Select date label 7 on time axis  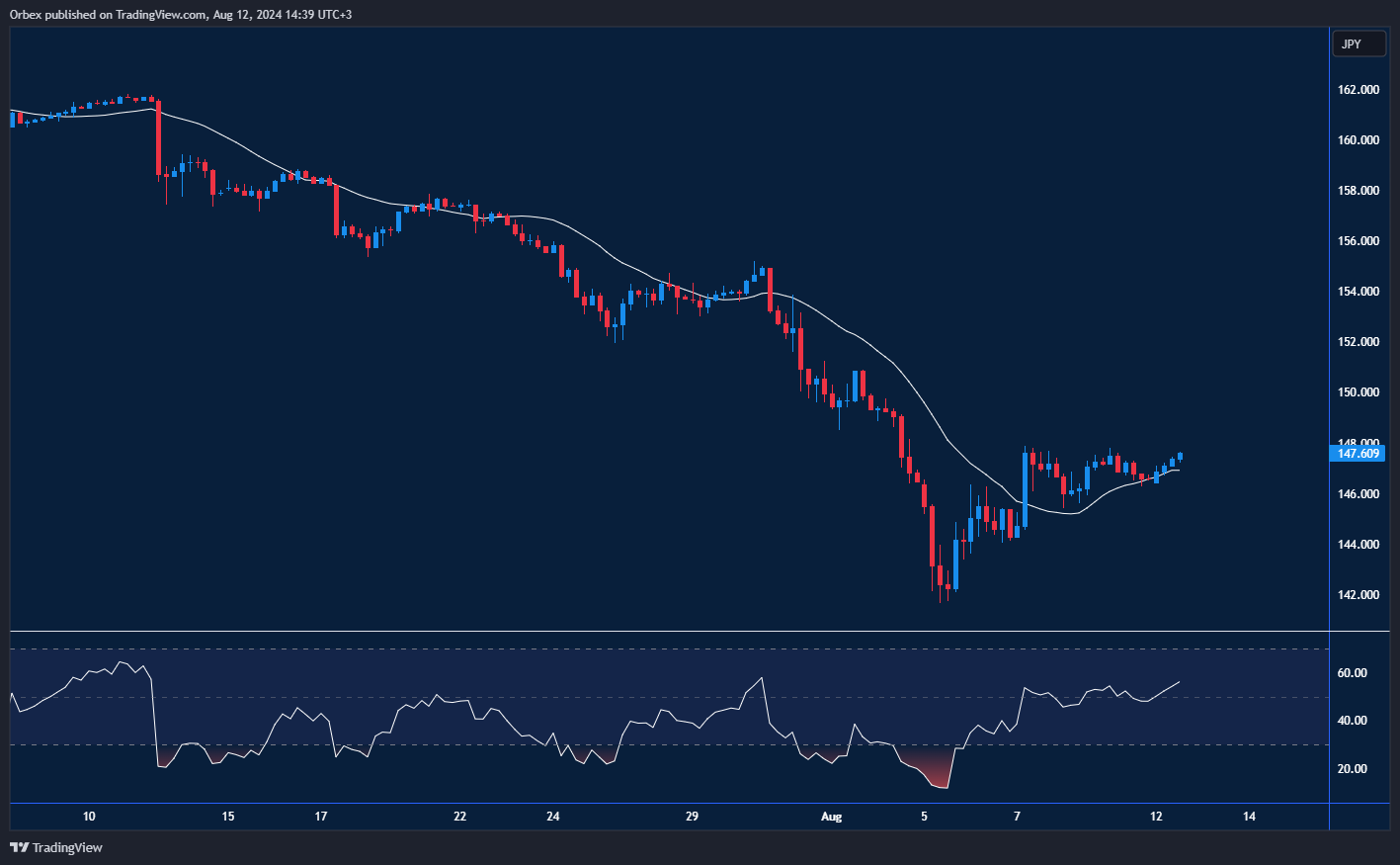pyautogui.click(x=1017, y=817)
